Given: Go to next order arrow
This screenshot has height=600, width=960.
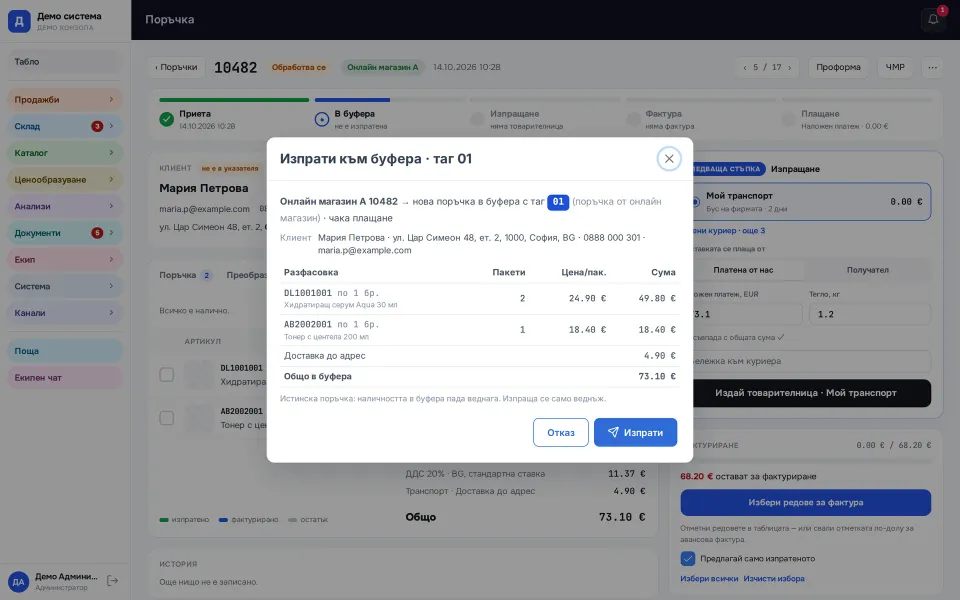Looking at the screenshot, I should [x=789, y=67].
